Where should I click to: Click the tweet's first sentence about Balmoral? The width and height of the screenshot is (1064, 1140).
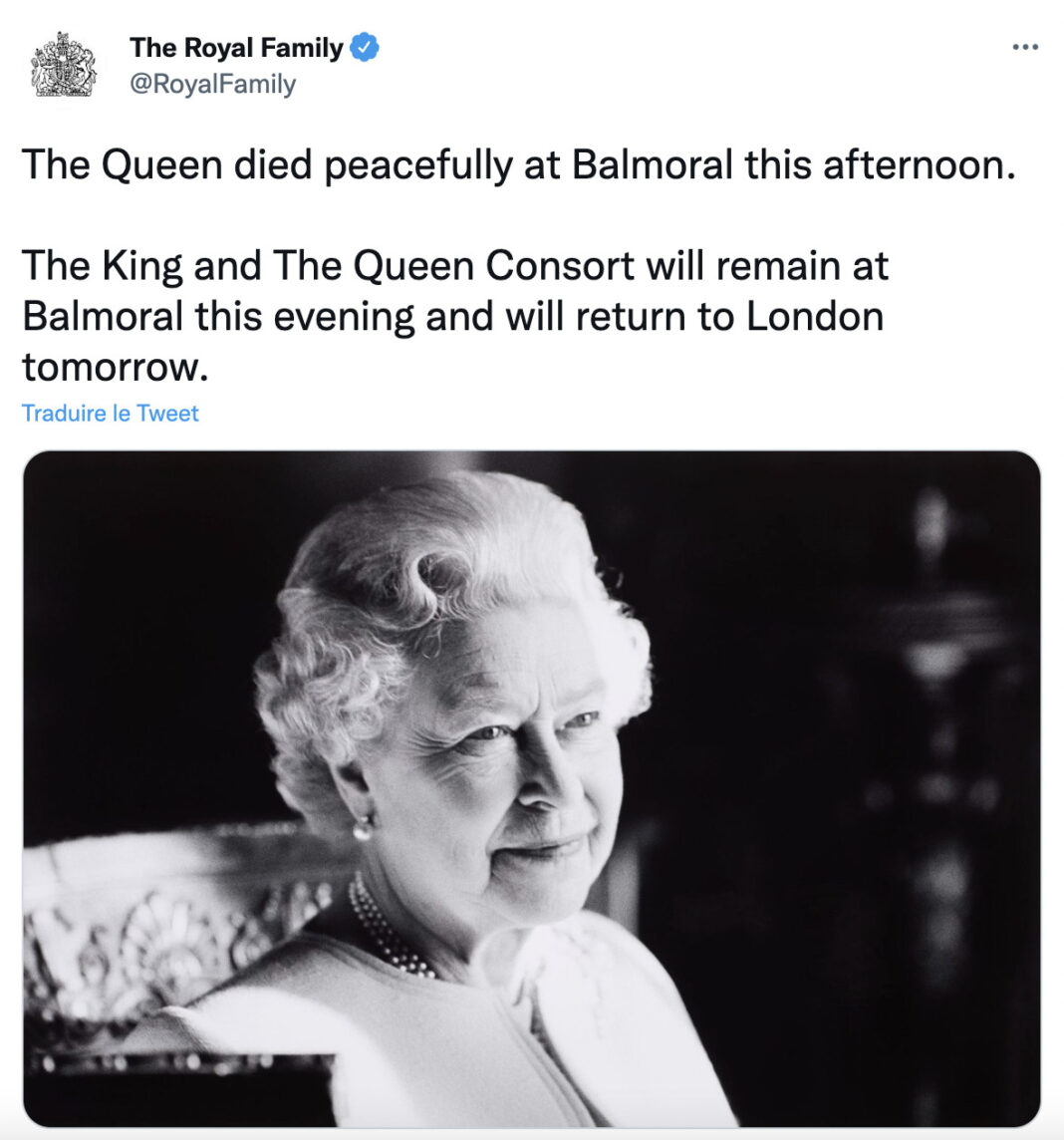[x=519, y=165]
